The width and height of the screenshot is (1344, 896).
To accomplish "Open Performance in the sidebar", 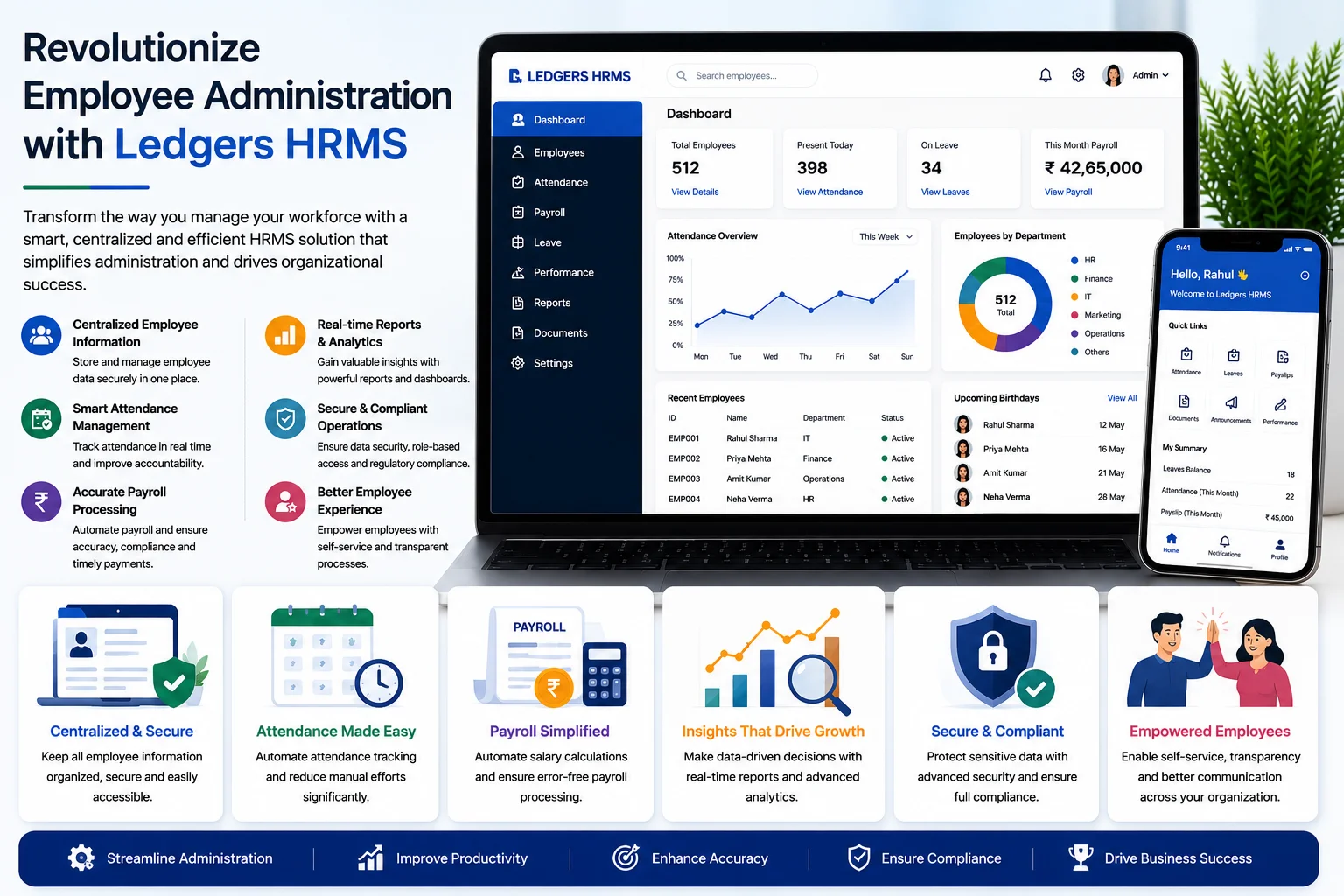I will tap(567, 273).
